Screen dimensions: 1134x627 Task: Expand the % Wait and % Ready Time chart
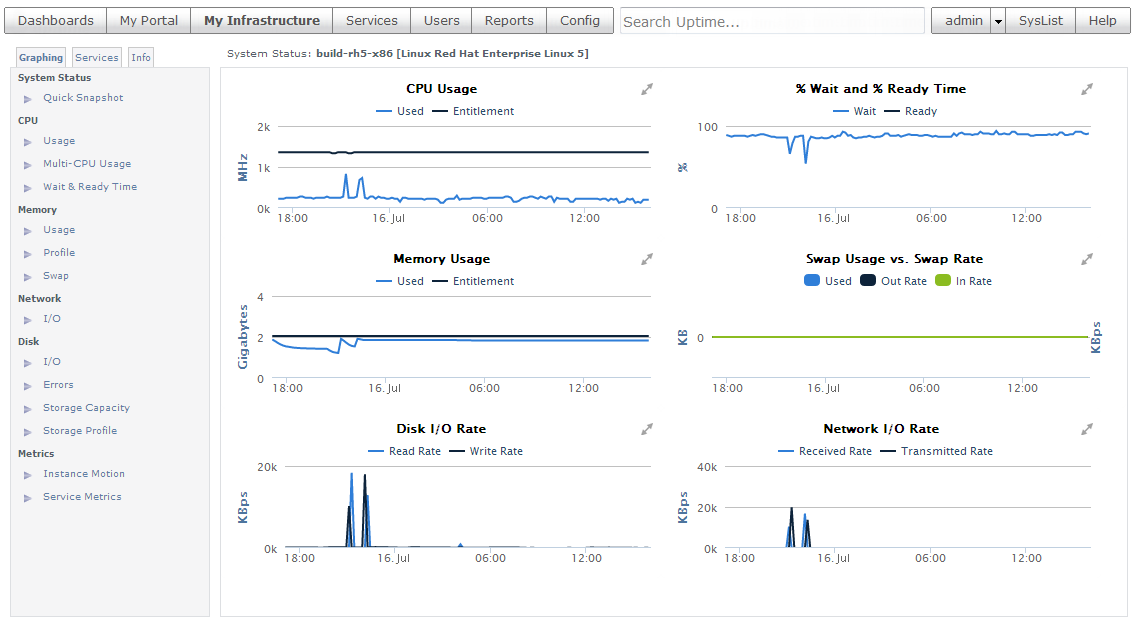pyautogui.click(x=1086, y=90)
